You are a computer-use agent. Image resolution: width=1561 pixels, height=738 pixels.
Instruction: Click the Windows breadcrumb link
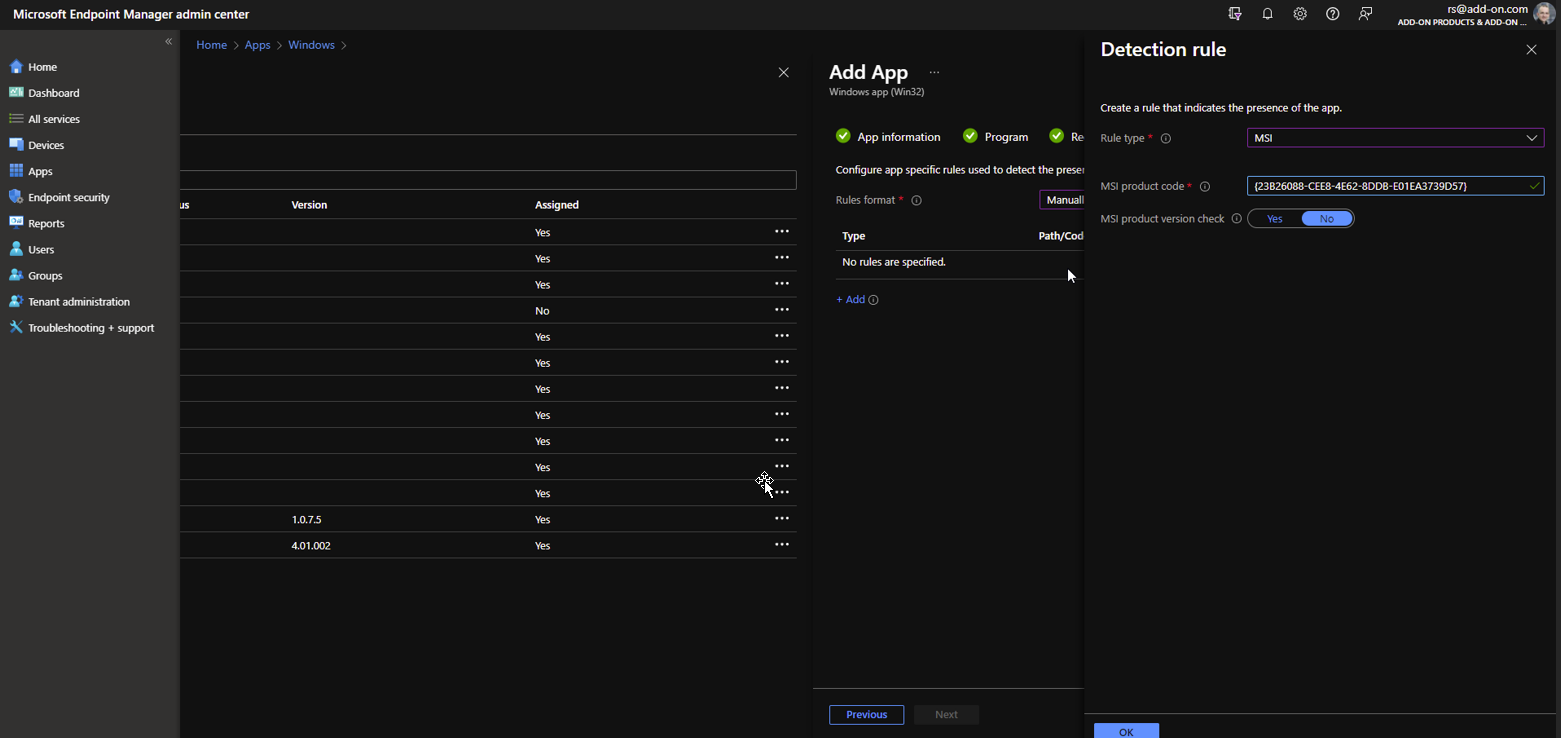tap(311, 45)
